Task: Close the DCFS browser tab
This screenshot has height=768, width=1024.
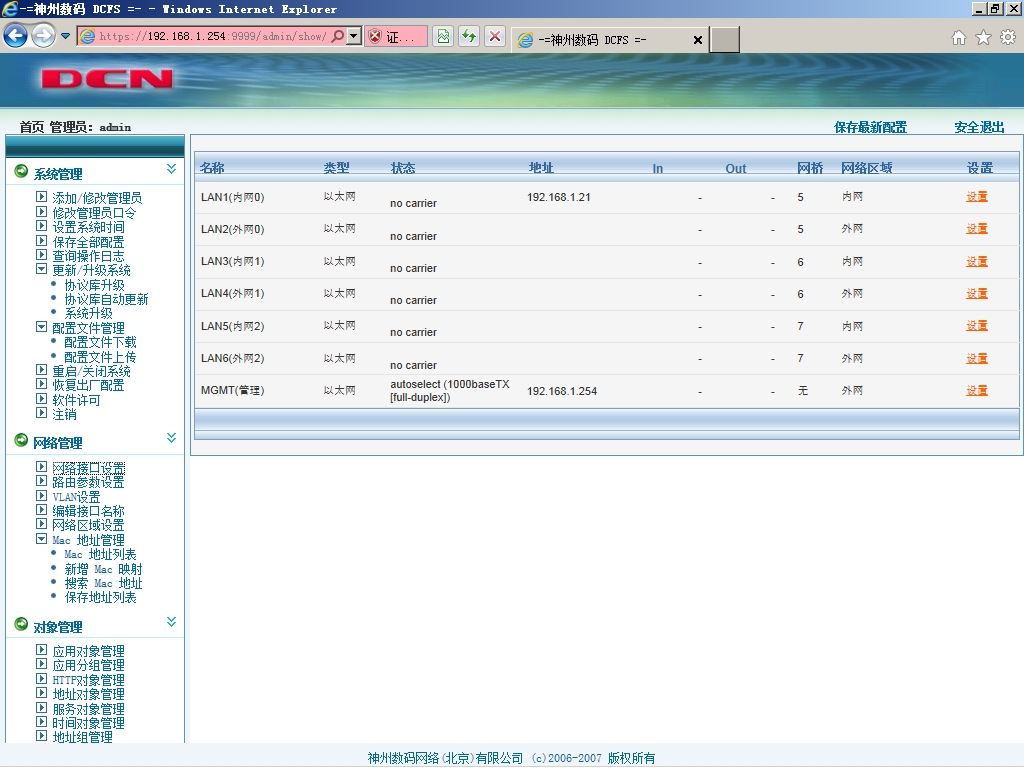Action: pyautogui.click(x=697, y=40)
